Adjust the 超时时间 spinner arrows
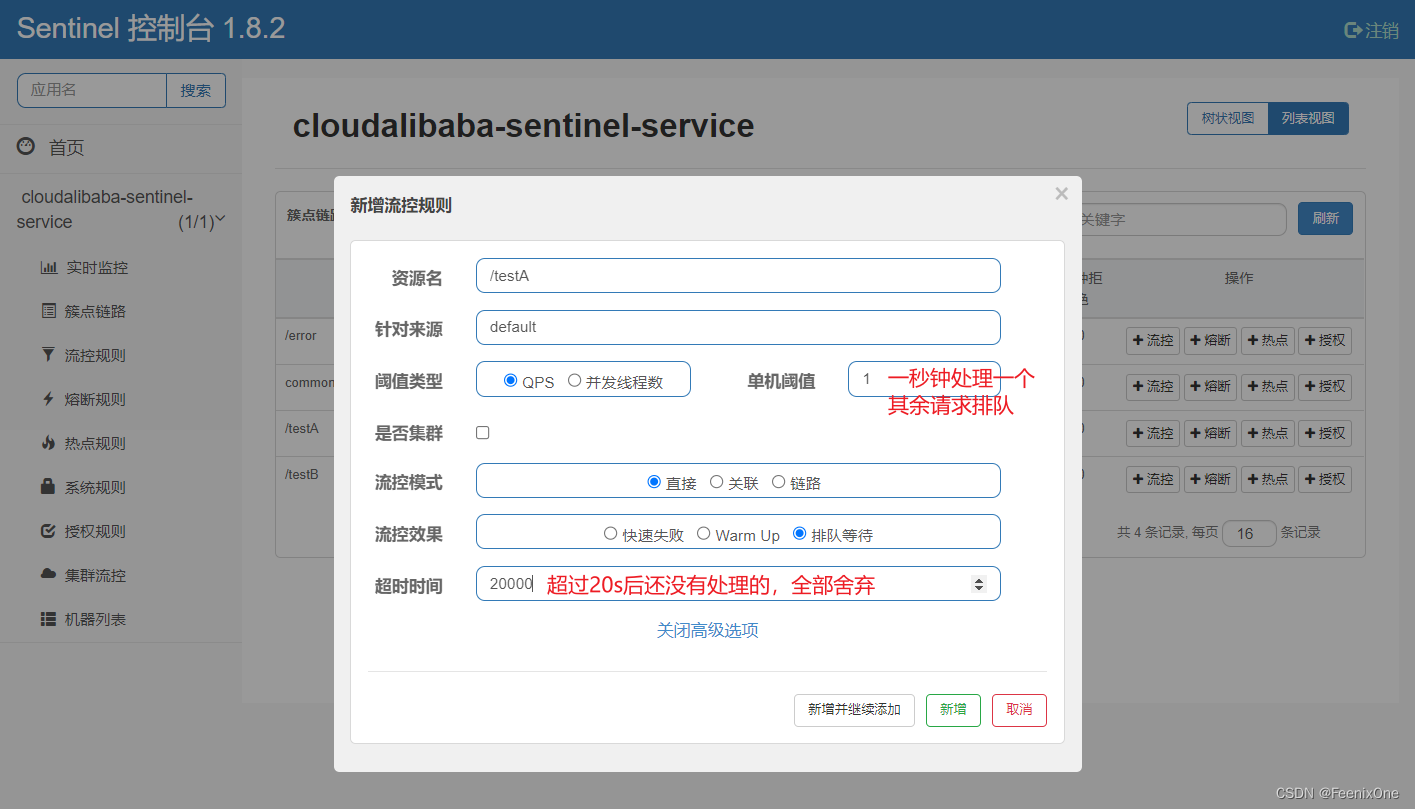1415x809 pixels. tap(979, 584)
